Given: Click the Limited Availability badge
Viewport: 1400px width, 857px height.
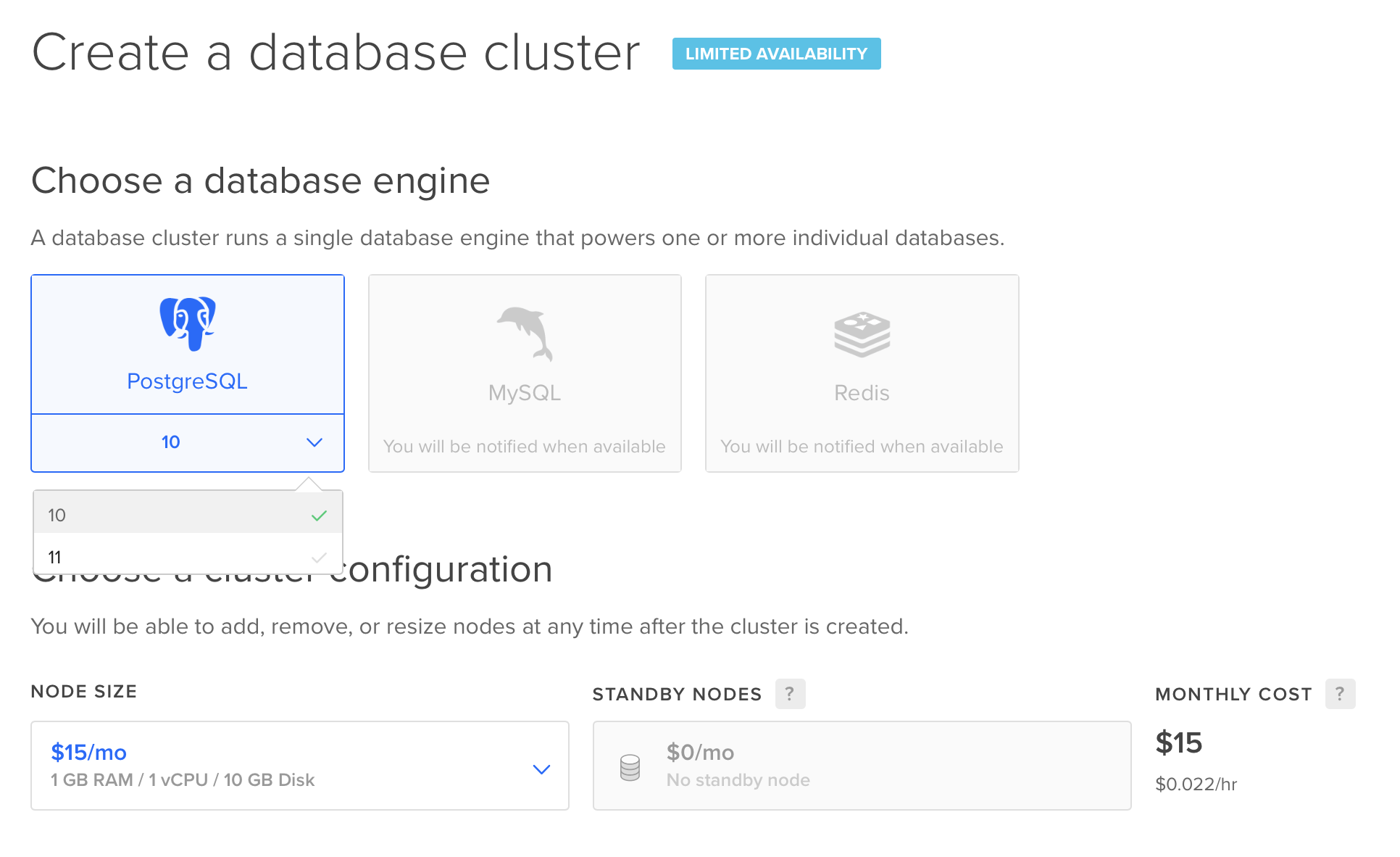Looking at the screenshot, I should [776, 54].
